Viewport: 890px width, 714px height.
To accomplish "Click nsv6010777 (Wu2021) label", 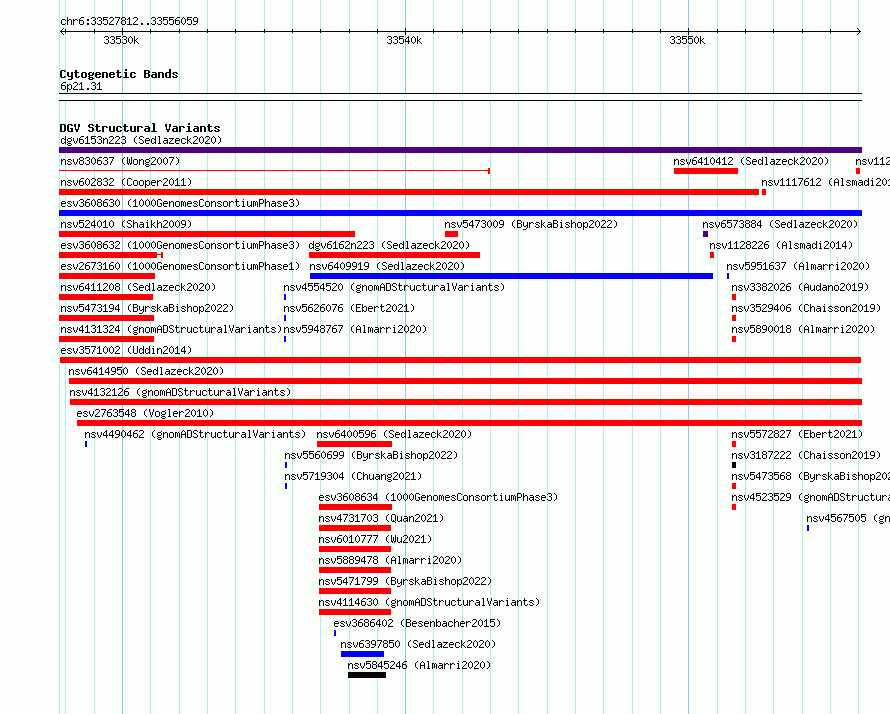I will click(375, 539).
